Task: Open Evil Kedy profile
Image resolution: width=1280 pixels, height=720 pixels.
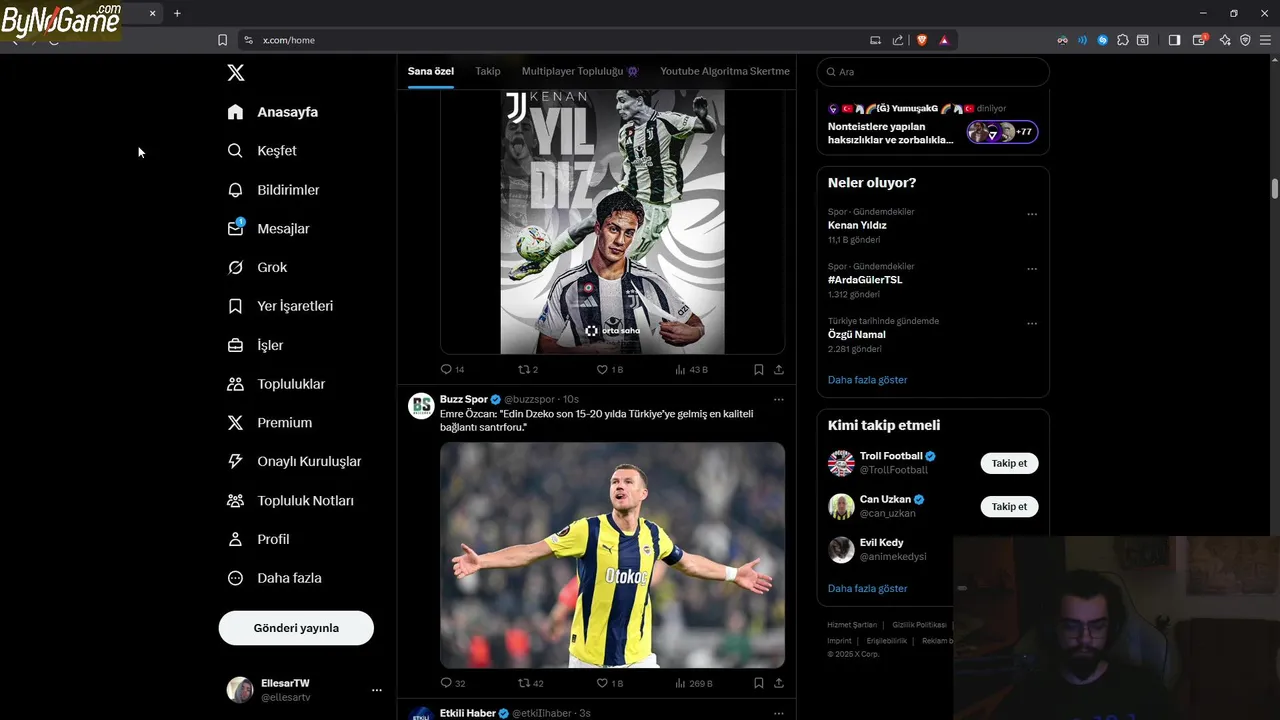Action: pos(882,543)
